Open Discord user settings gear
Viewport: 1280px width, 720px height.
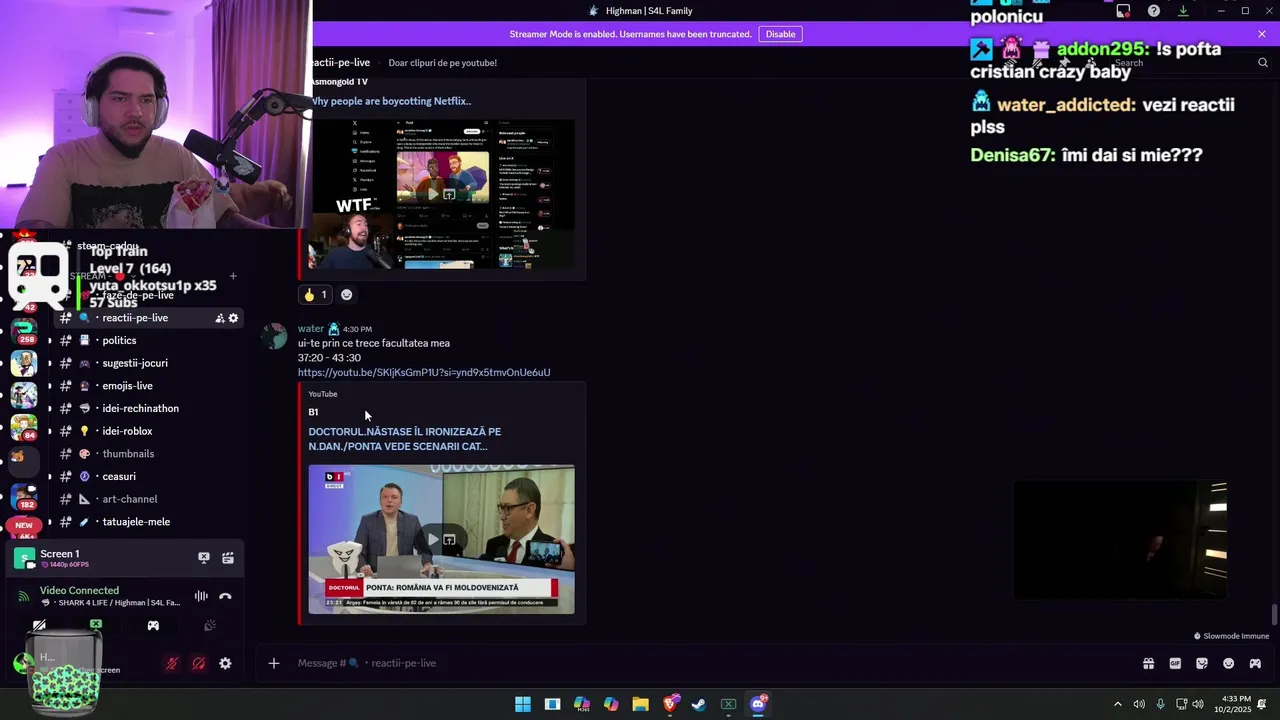pos(225,663)
